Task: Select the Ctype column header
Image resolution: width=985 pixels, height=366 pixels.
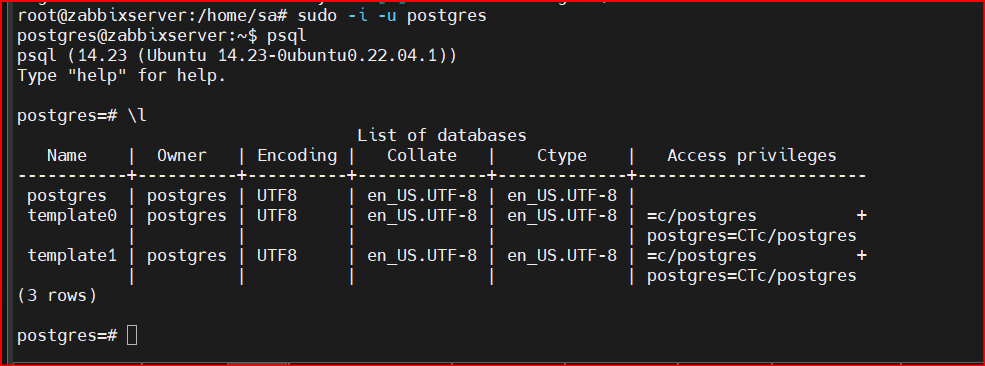Action: coord(562,156)
